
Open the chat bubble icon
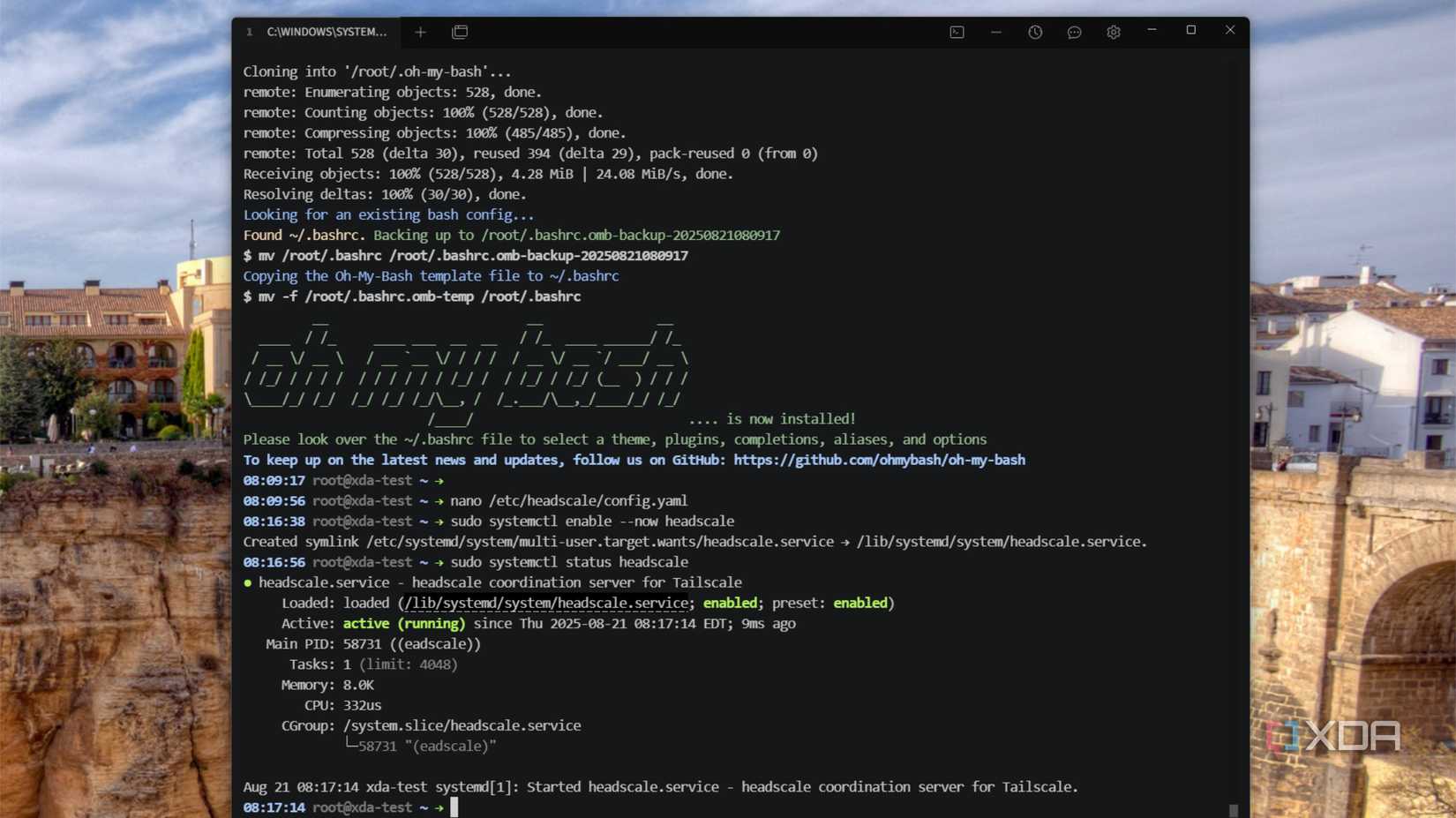point(1074,32)
